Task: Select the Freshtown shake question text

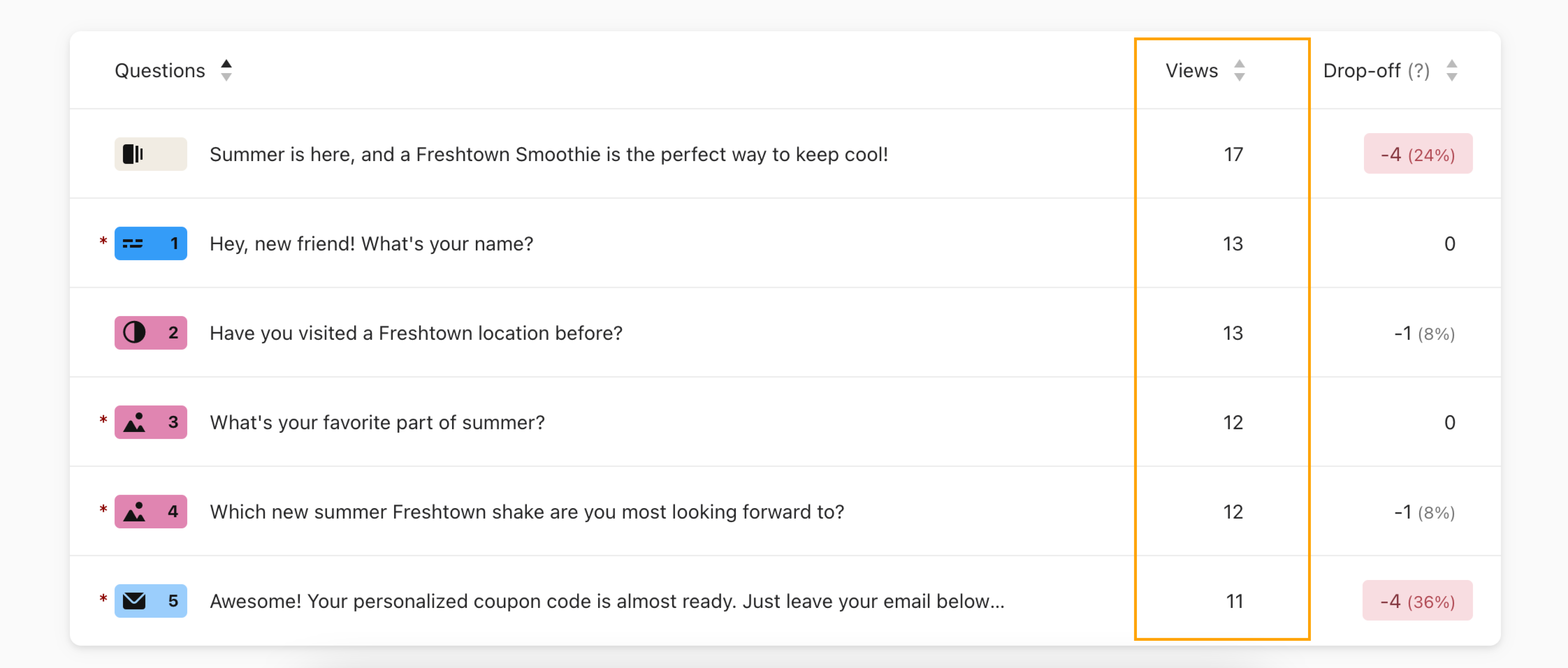Action: coord(526,512)
